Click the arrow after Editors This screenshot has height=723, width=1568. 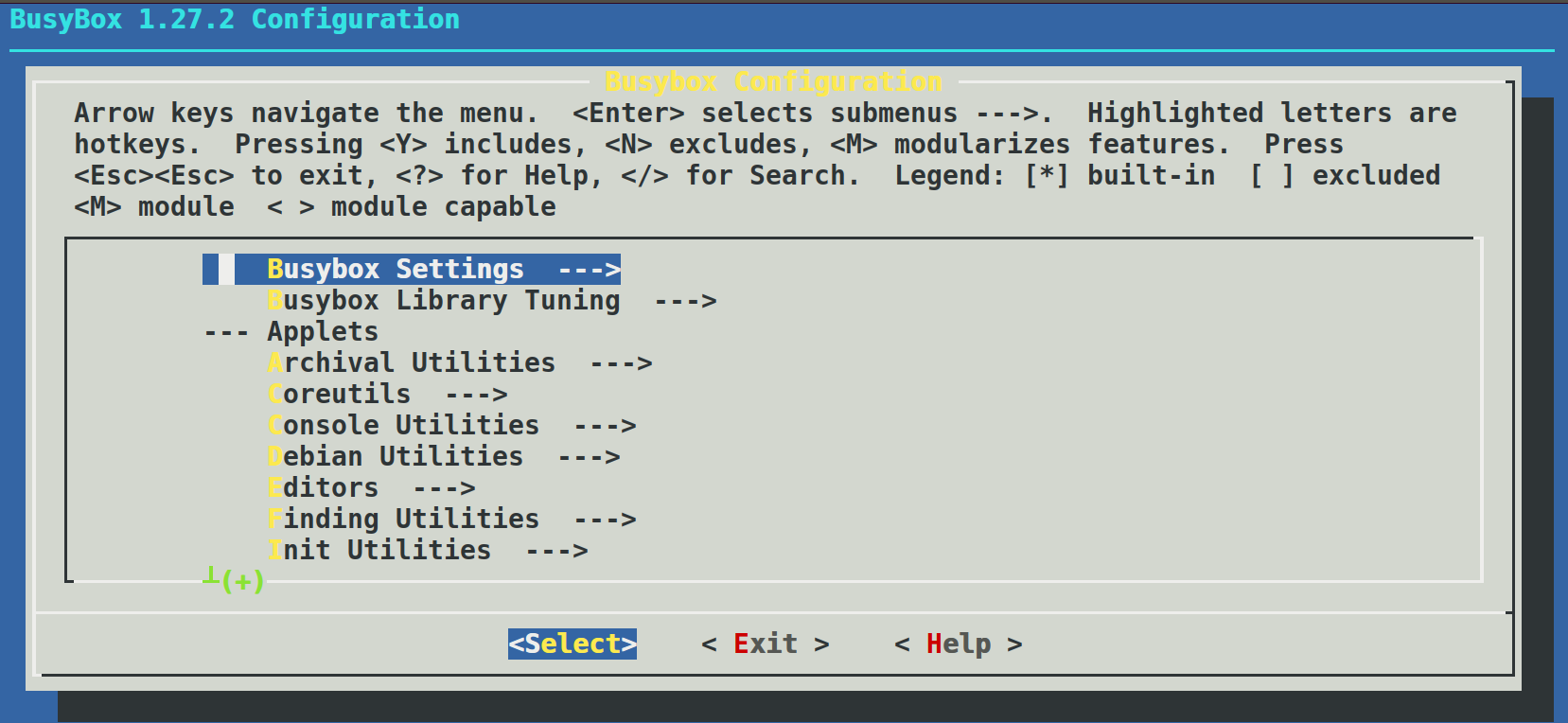(444, 488)
